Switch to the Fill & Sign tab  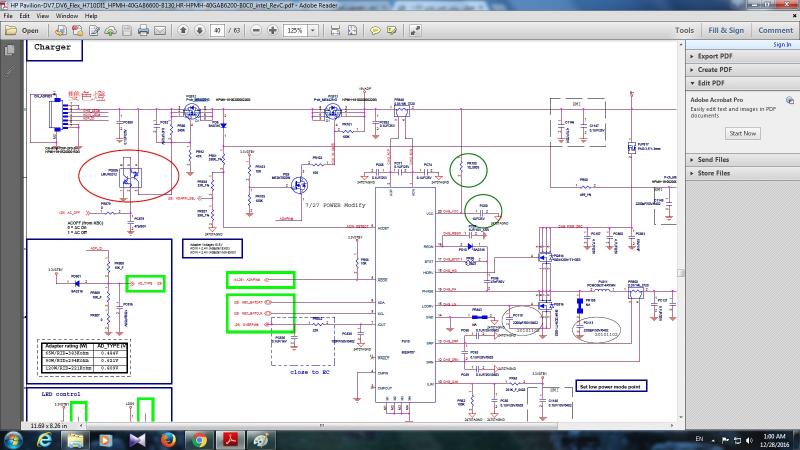[726, 31]
